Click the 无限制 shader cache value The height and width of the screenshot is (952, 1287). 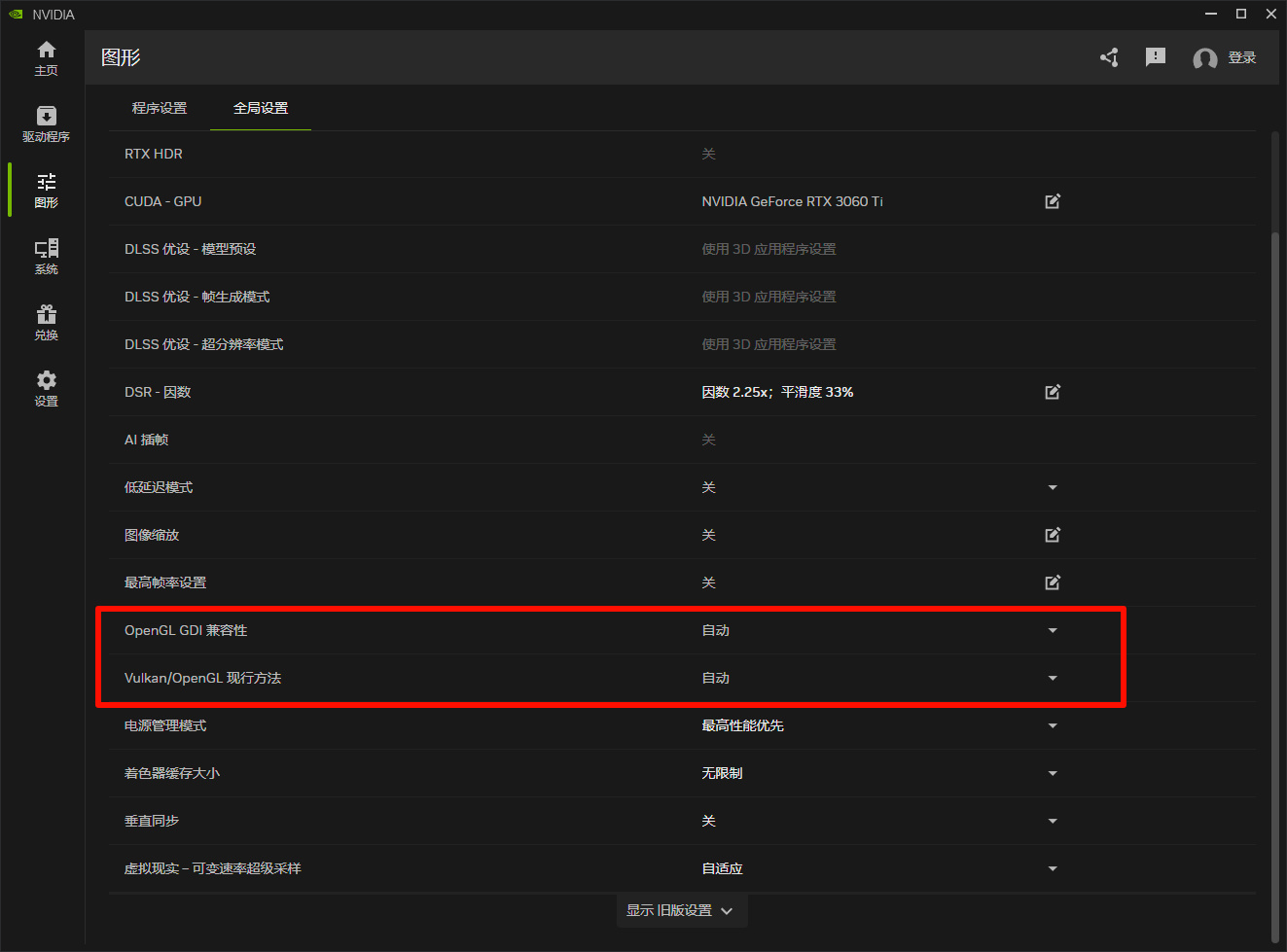(723, 773)
